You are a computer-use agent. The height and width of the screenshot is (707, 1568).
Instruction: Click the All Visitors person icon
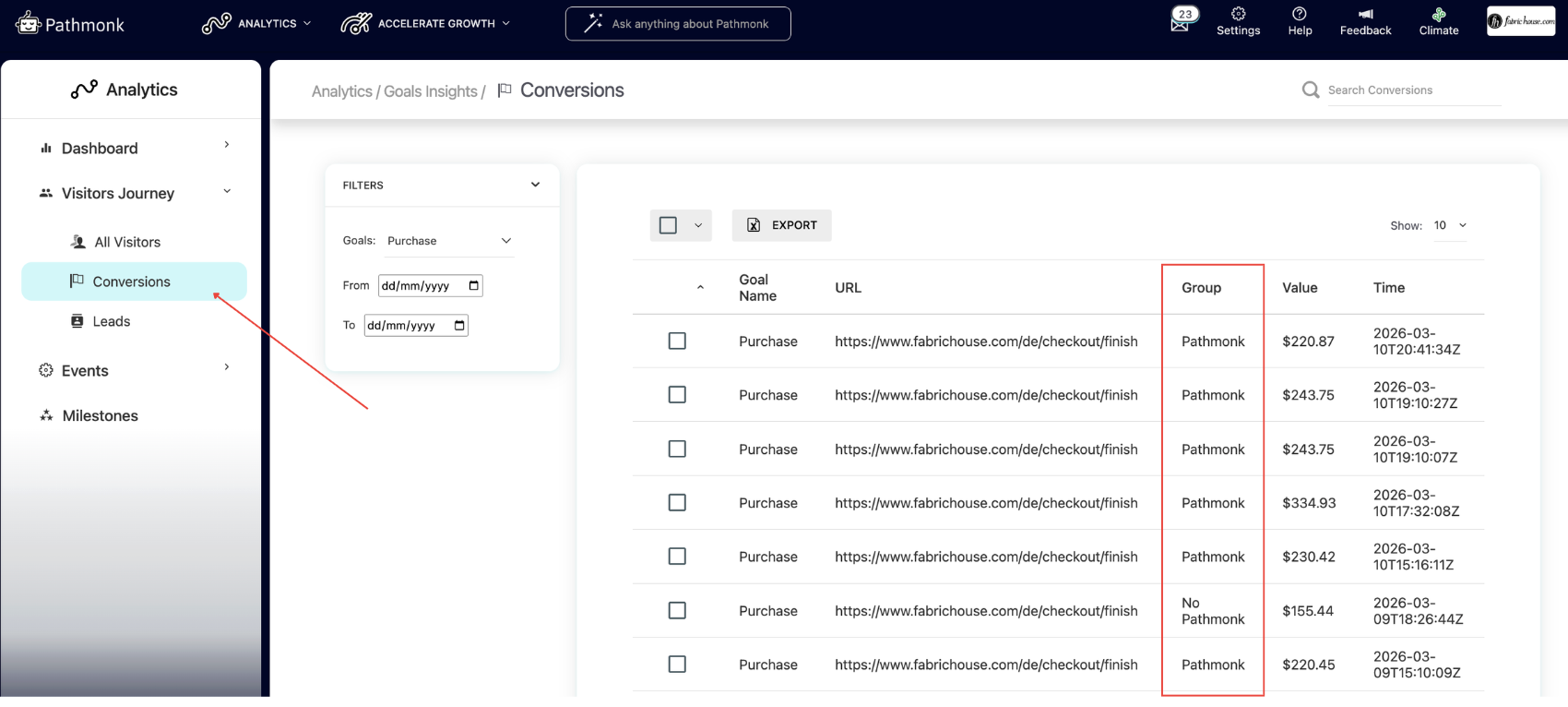pos(78,242)
